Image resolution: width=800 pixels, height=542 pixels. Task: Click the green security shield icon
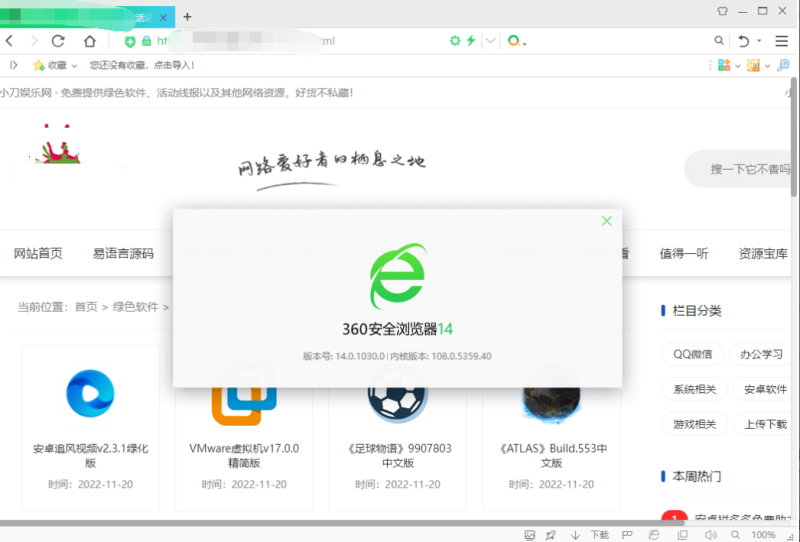click(x=130, y=41)
